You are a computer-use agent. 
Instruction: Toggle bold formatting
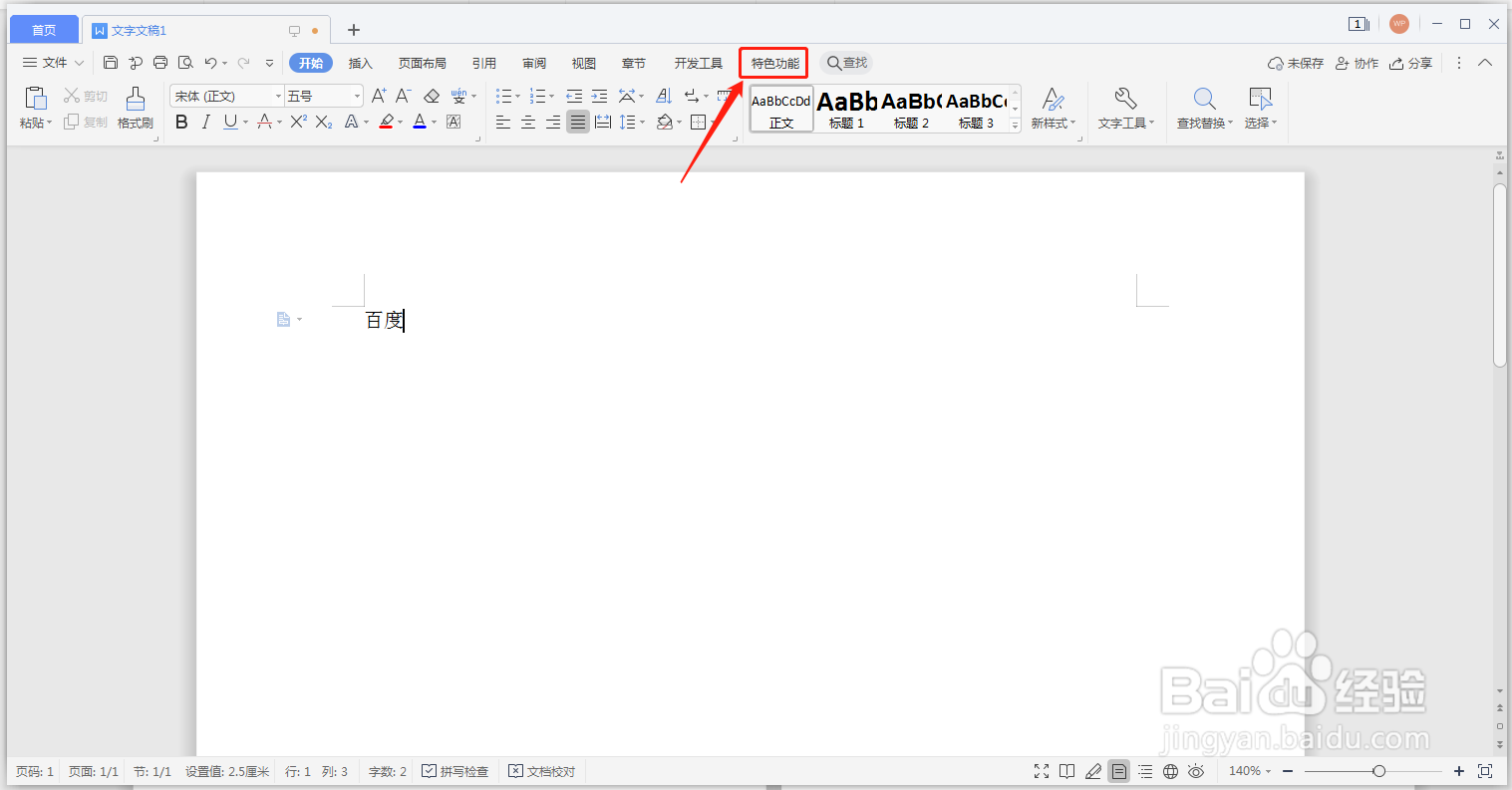click(x=181, y=122)
